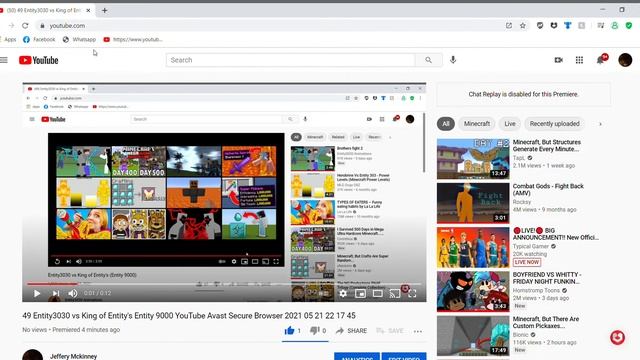This screenshot has height=360, width=640.
Task: Open the share page icon in address bar
Action: click(509, 25)
